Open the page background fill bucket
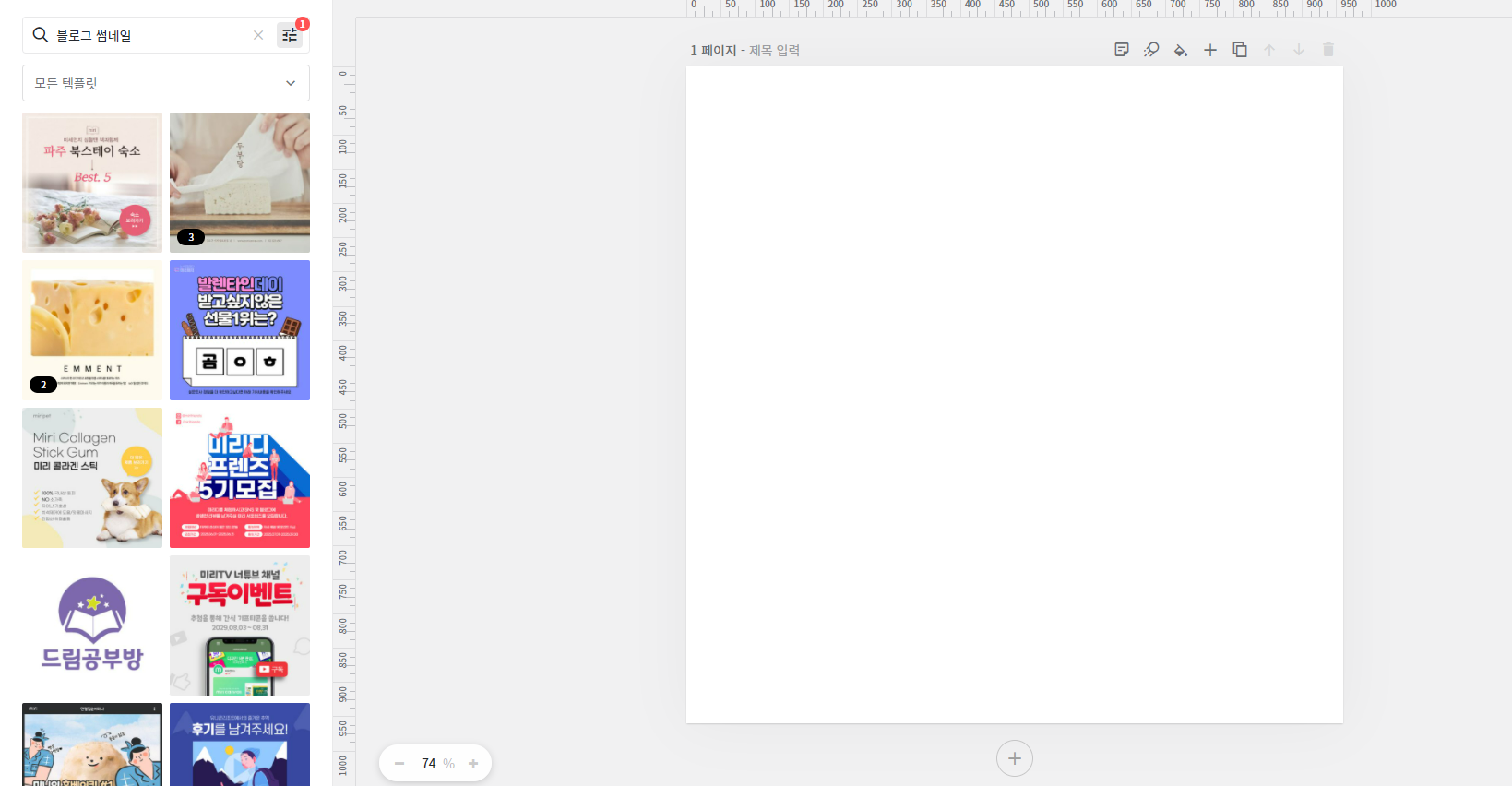This screenshot has width=1512, height=786. coord(1181,50)
